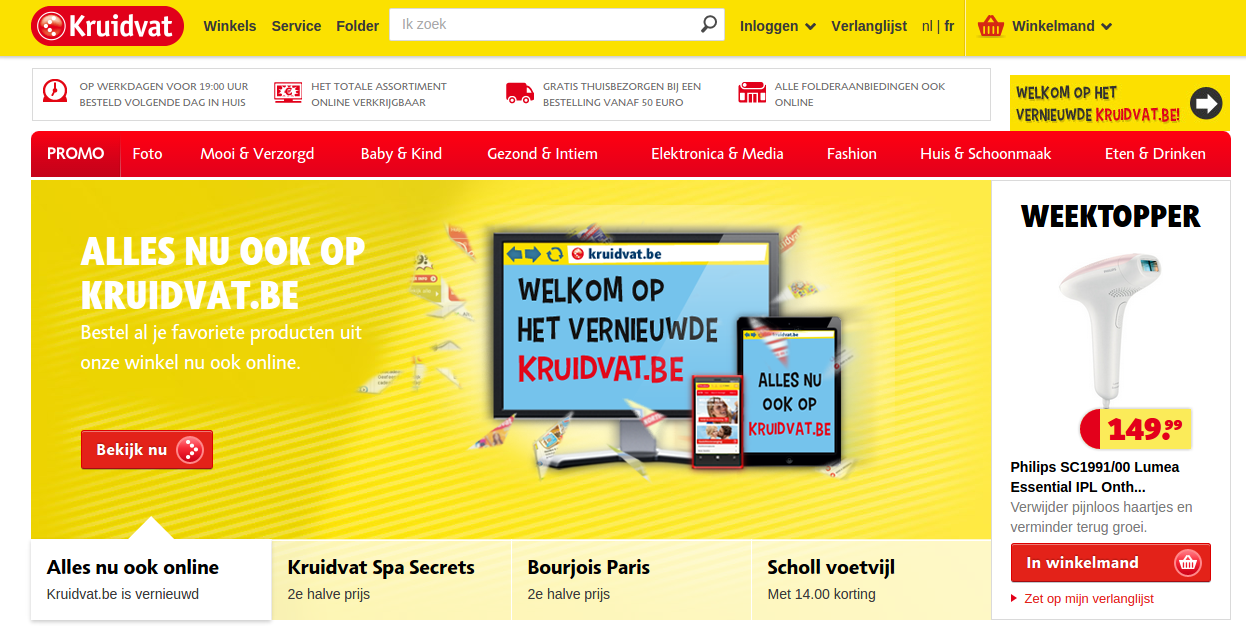Click the delivery truck icon
The image size is (1246, 635).
520,93
